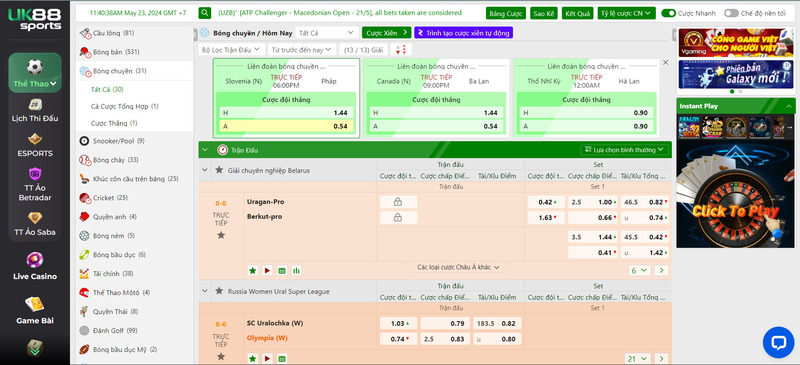Open the 21 markets dropdown for SC Uralochka
The image size is (800, 365).
[x=638, y=359]
